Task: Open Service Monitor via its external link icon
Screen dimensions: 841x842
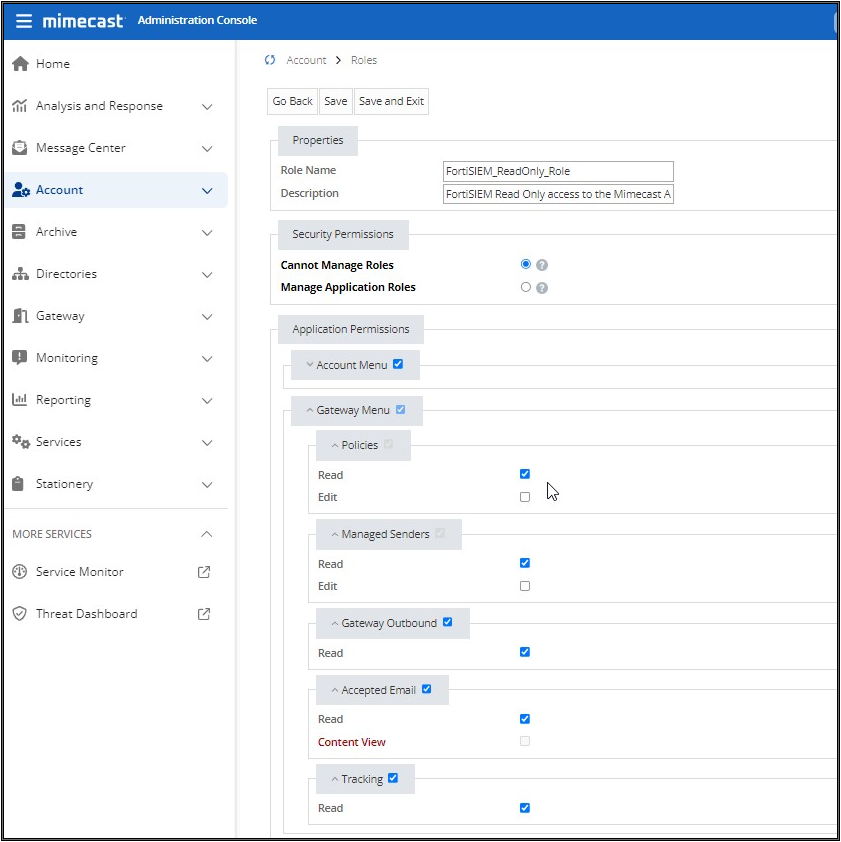Action: (202, 571)
